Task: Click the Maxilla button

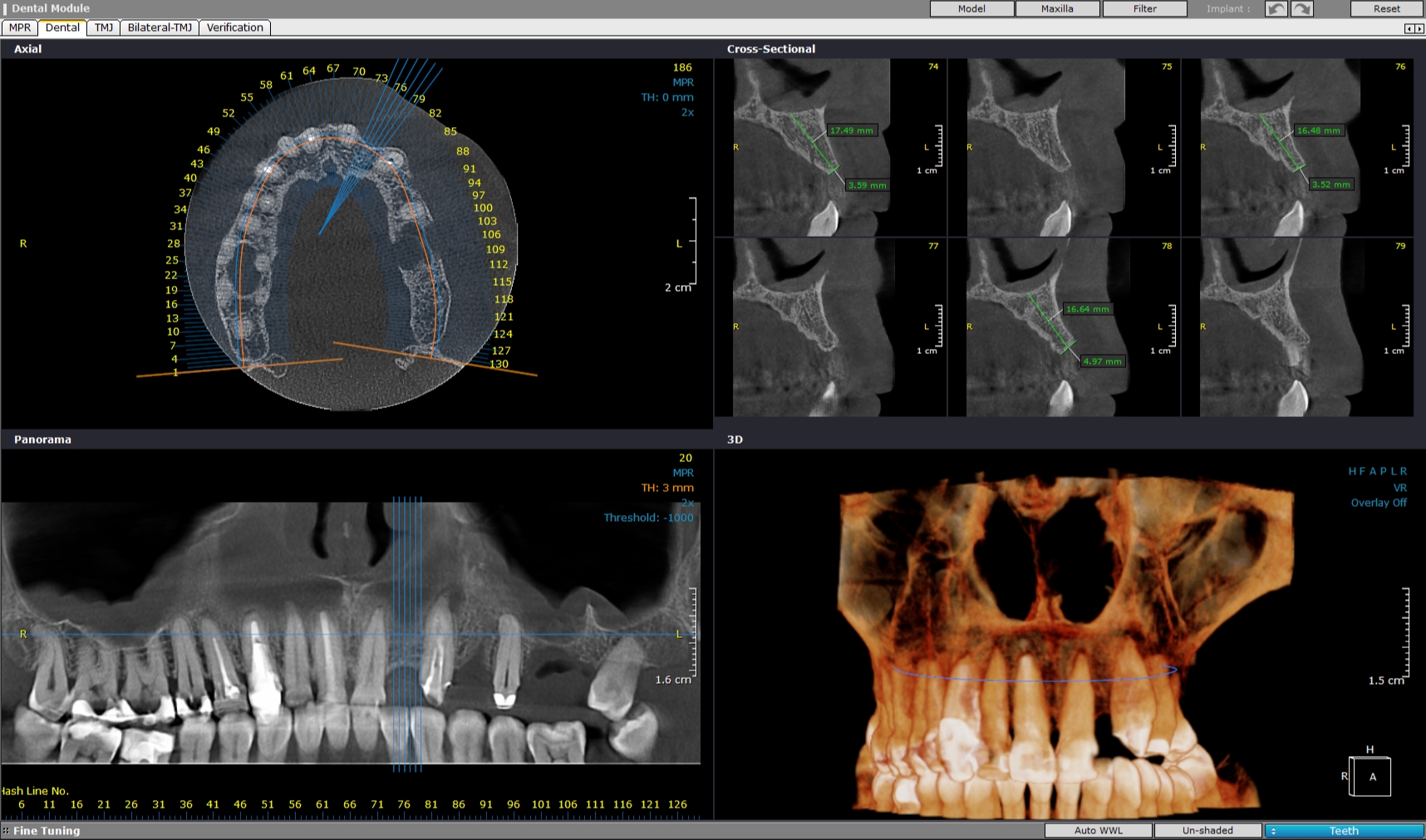Action: [1057, 8]
